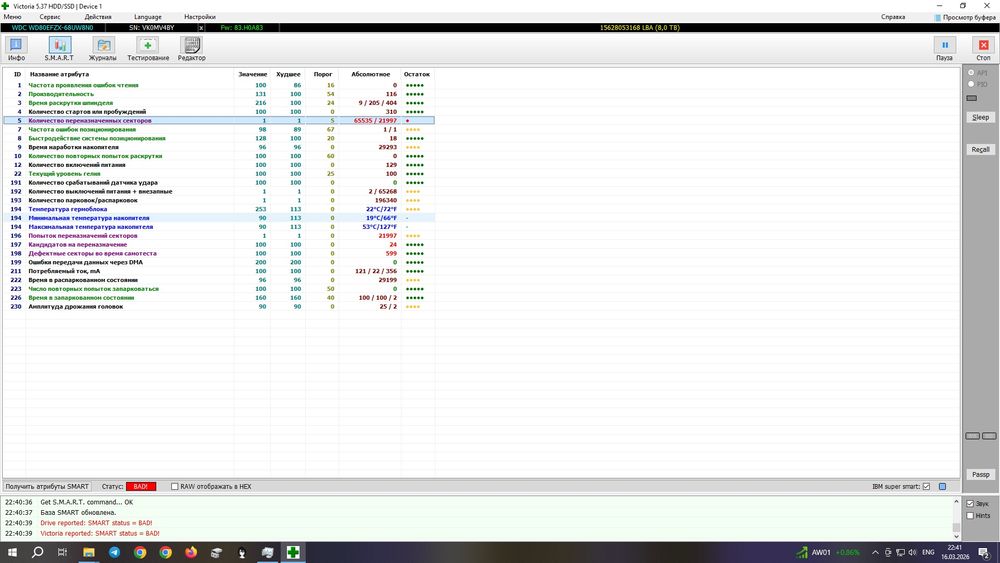This screenshot has width=1000, height=563.
Task: Click the small x next to serial number
Action: point(202,28)
